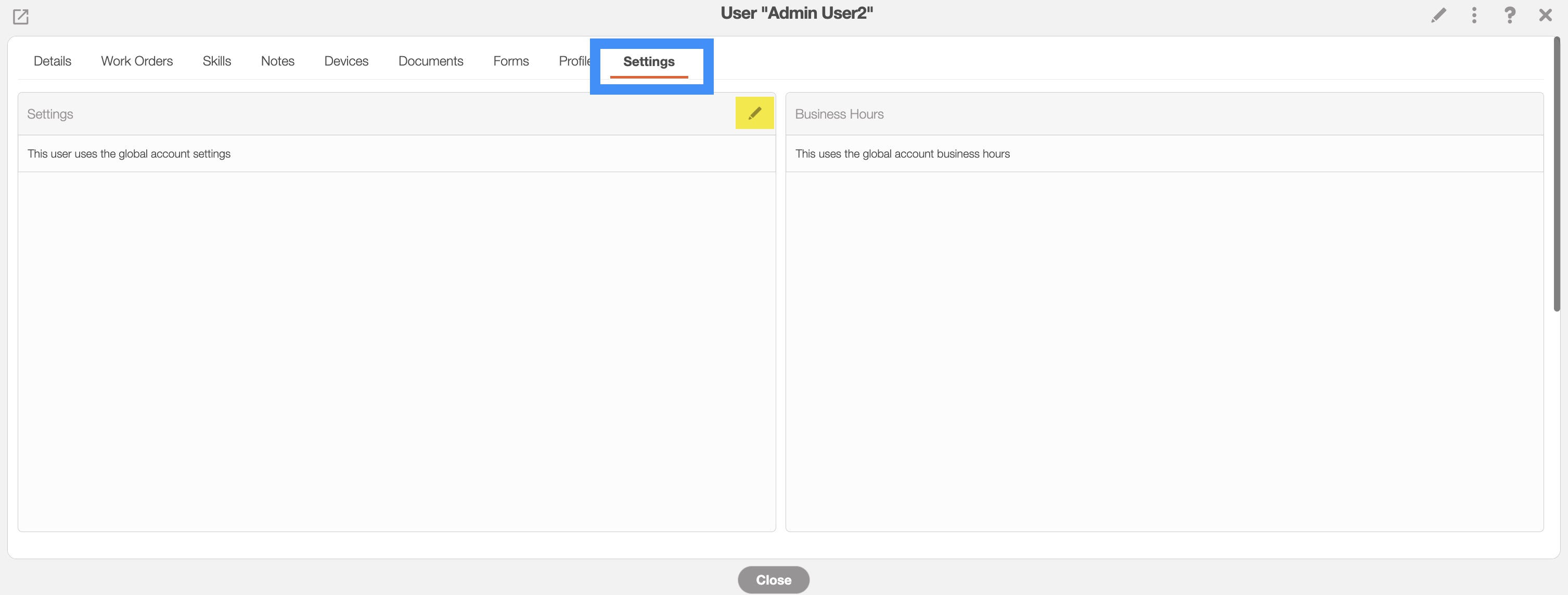Open the Details tab

pos(53,61)
